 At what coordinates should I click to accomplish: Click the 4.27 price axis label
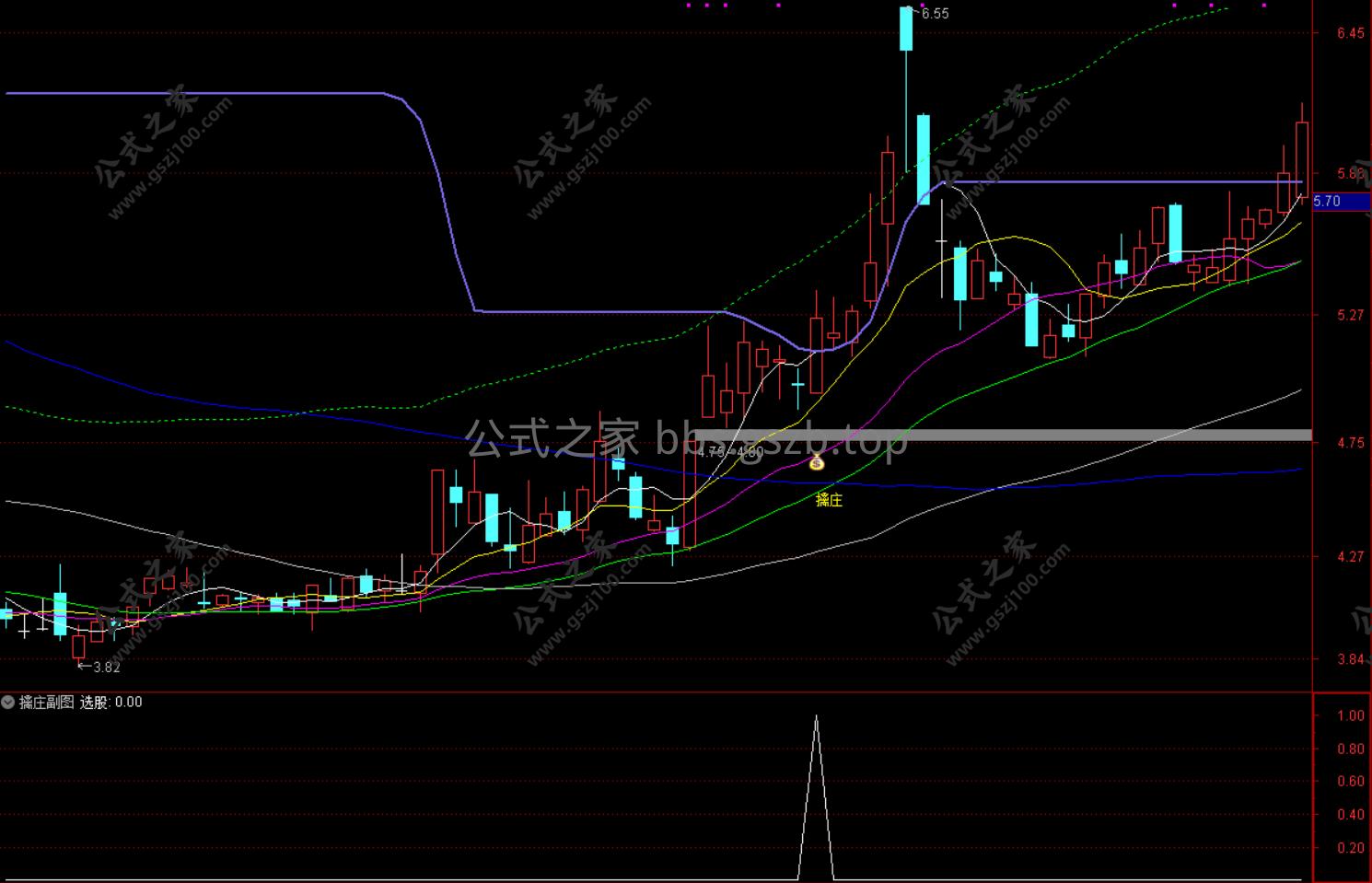(1351, 556)
